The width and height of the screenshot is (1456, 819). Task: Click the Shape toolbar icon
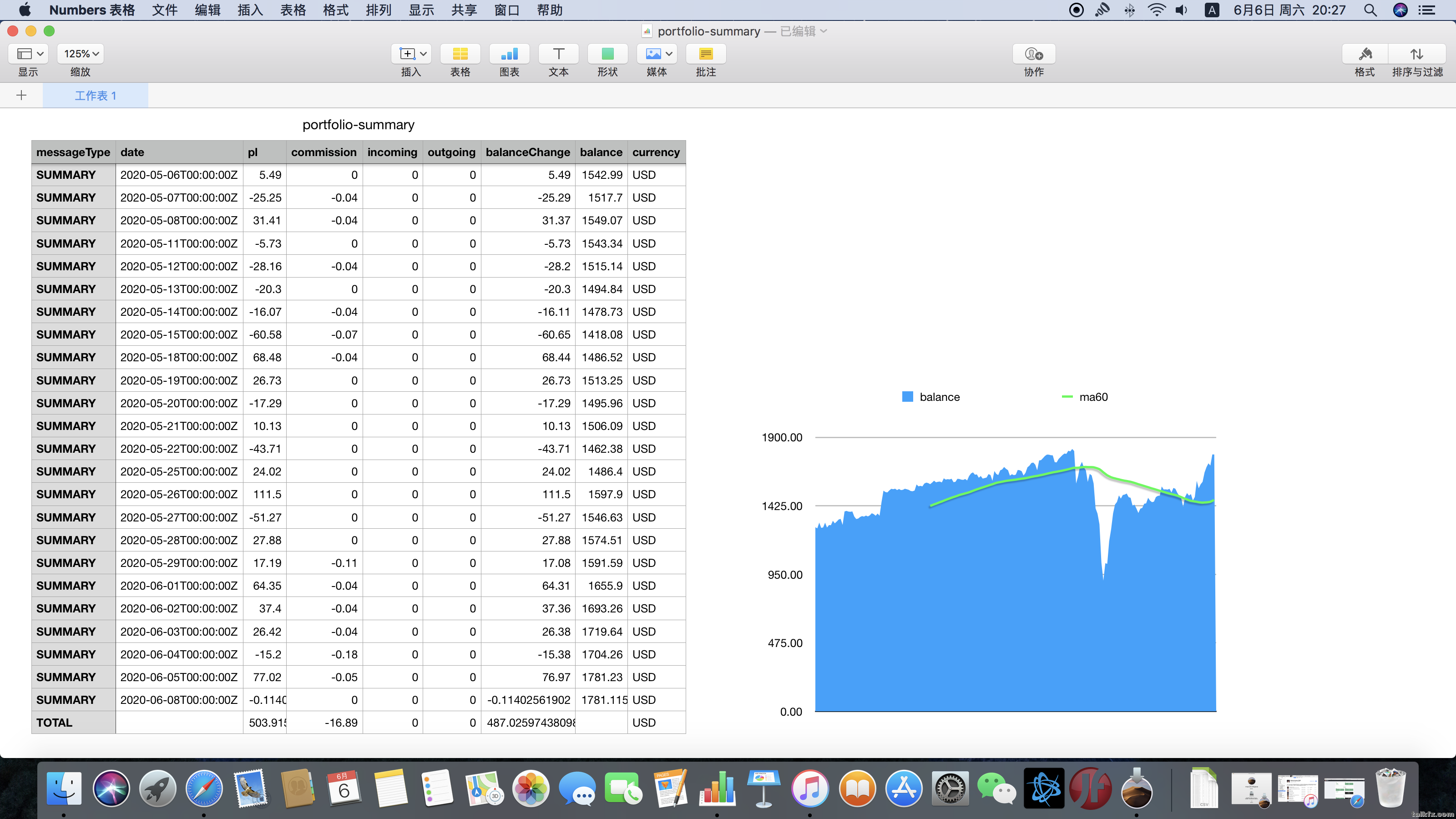(x=607, y=54)
